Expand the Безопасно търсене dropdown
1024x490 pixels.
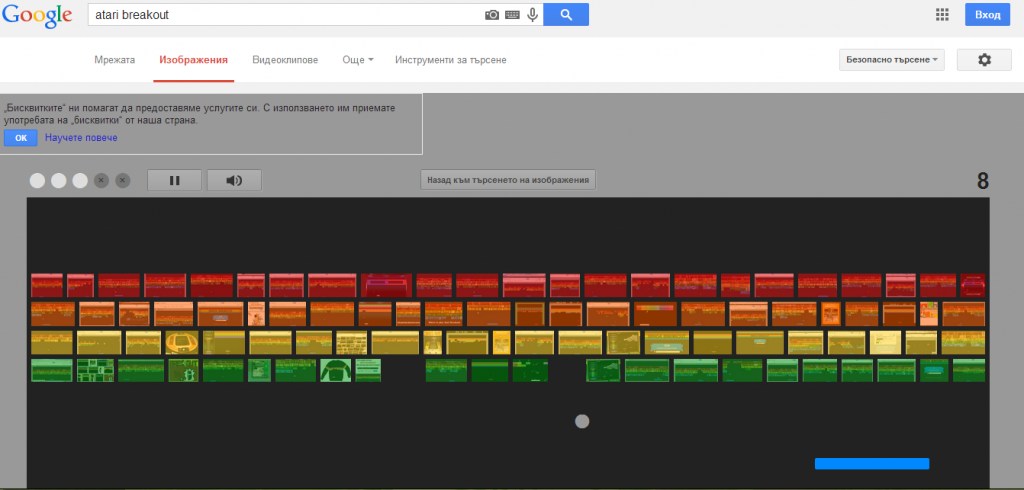[x=891, y=59]
